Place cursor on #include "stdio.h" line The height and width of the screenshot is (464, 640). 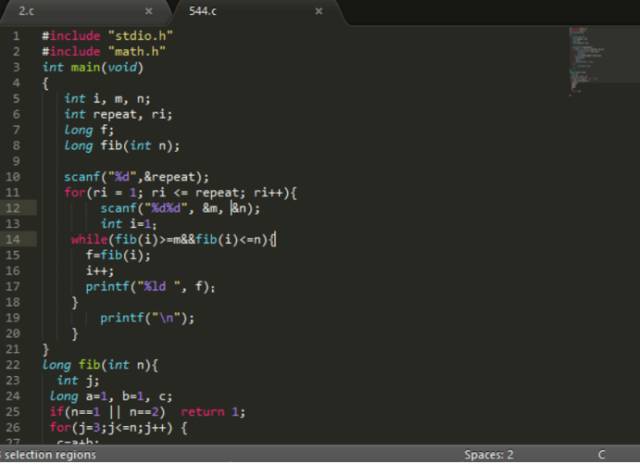coord(107,36)
